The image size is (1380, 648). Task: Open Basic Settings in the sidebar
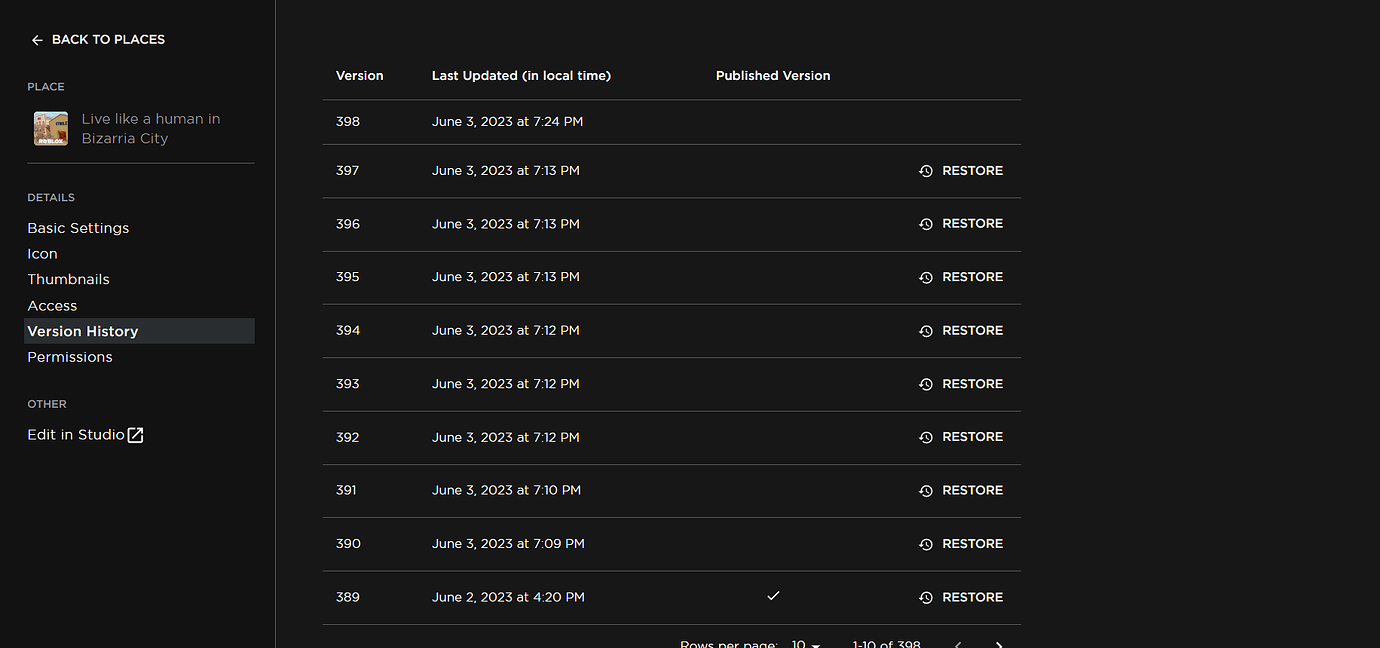[x=78, y=228]
